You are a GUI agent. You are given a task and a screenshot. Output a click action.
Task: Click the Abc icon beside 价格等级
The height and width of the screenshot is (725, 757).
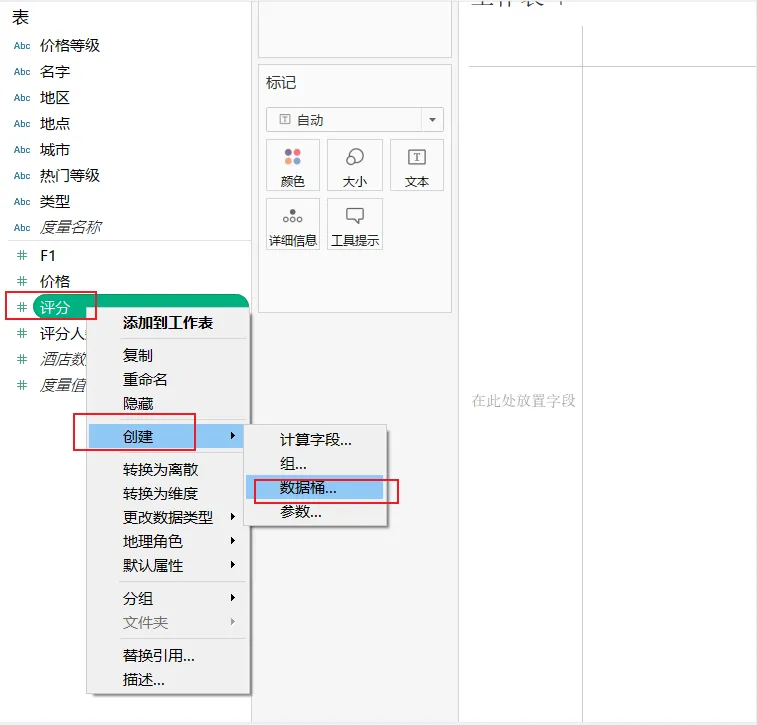(x=22, y=46)
